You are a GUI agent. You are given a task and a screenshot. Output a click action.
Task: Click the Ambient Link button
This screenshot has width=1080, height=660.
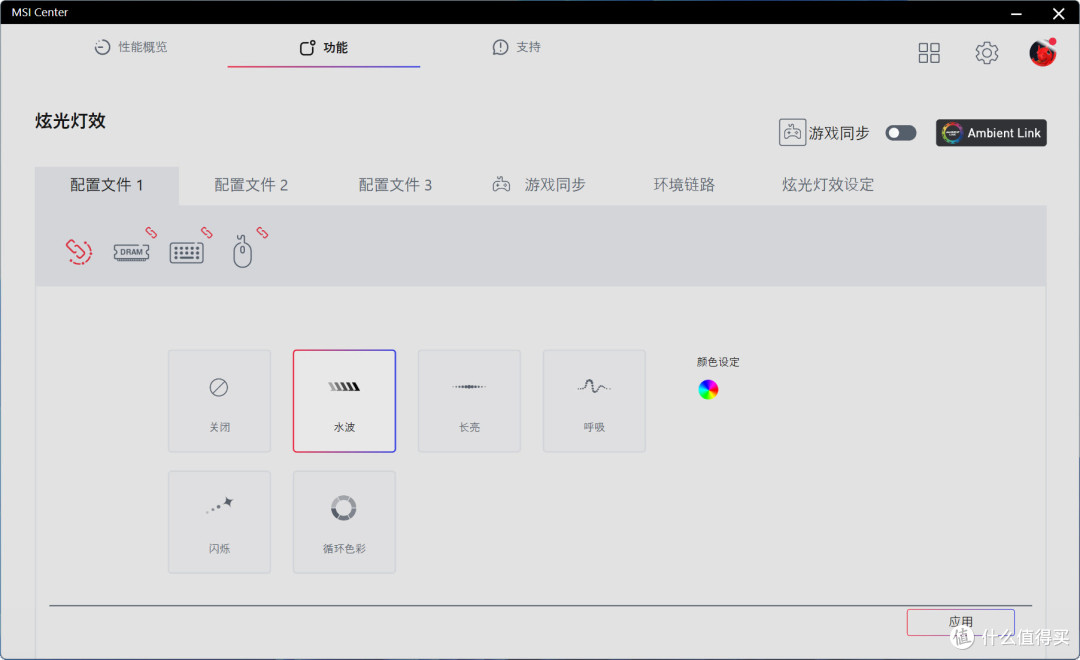[x=991, y=133]
